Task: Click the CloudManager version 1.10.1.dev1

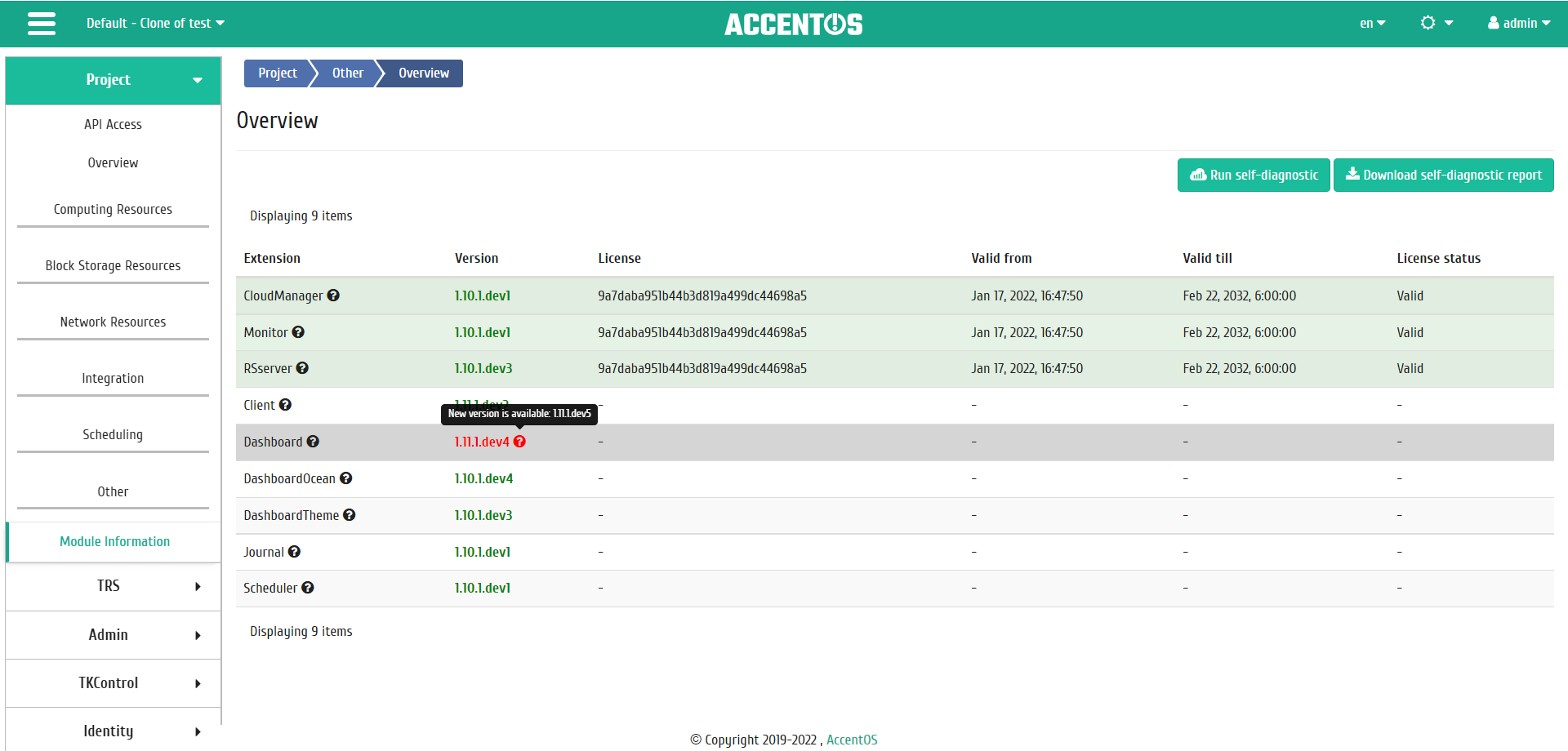Action: [483, 296]
